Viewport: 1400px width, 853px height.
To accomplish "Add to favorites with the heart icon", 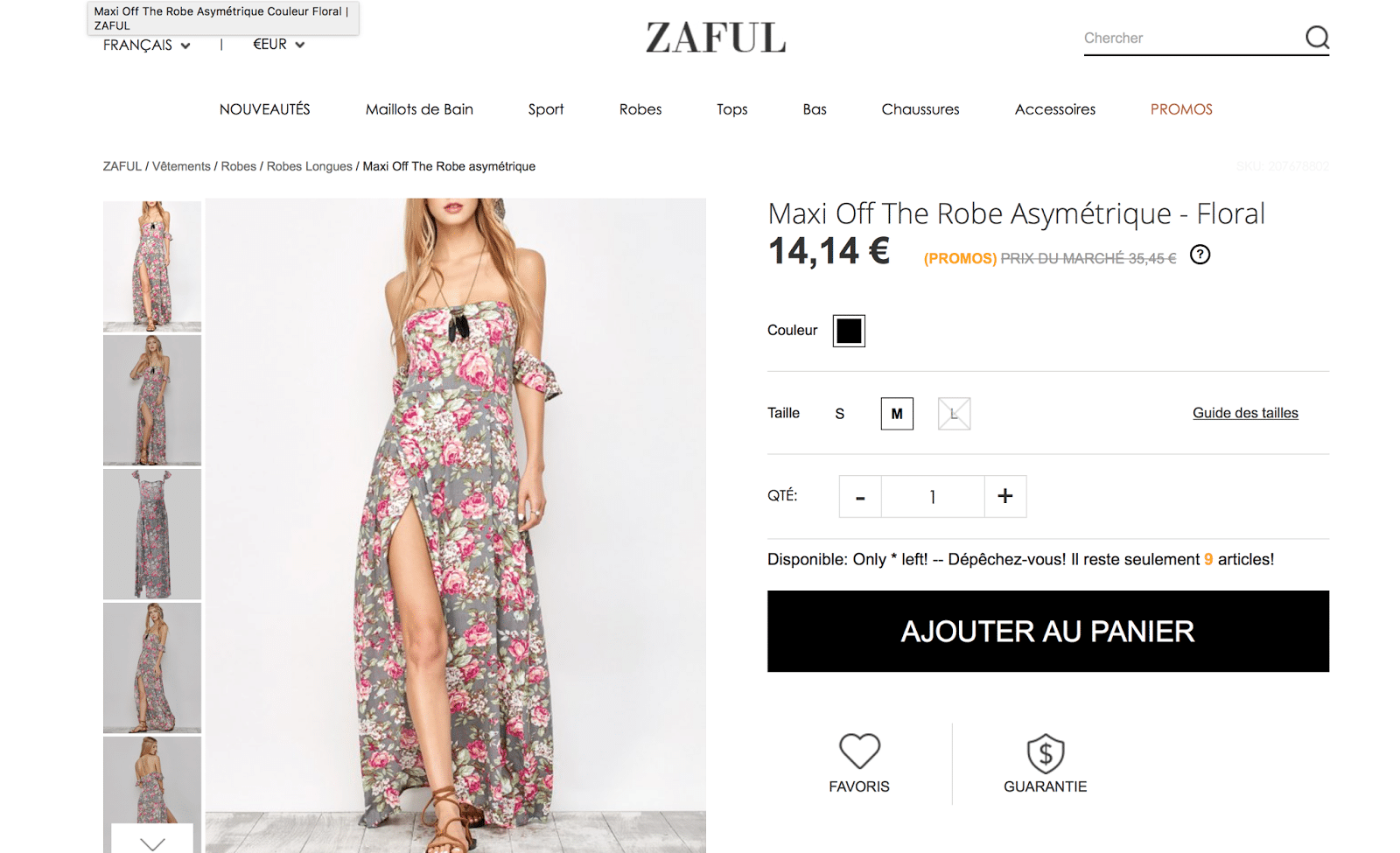I will 859,751.
